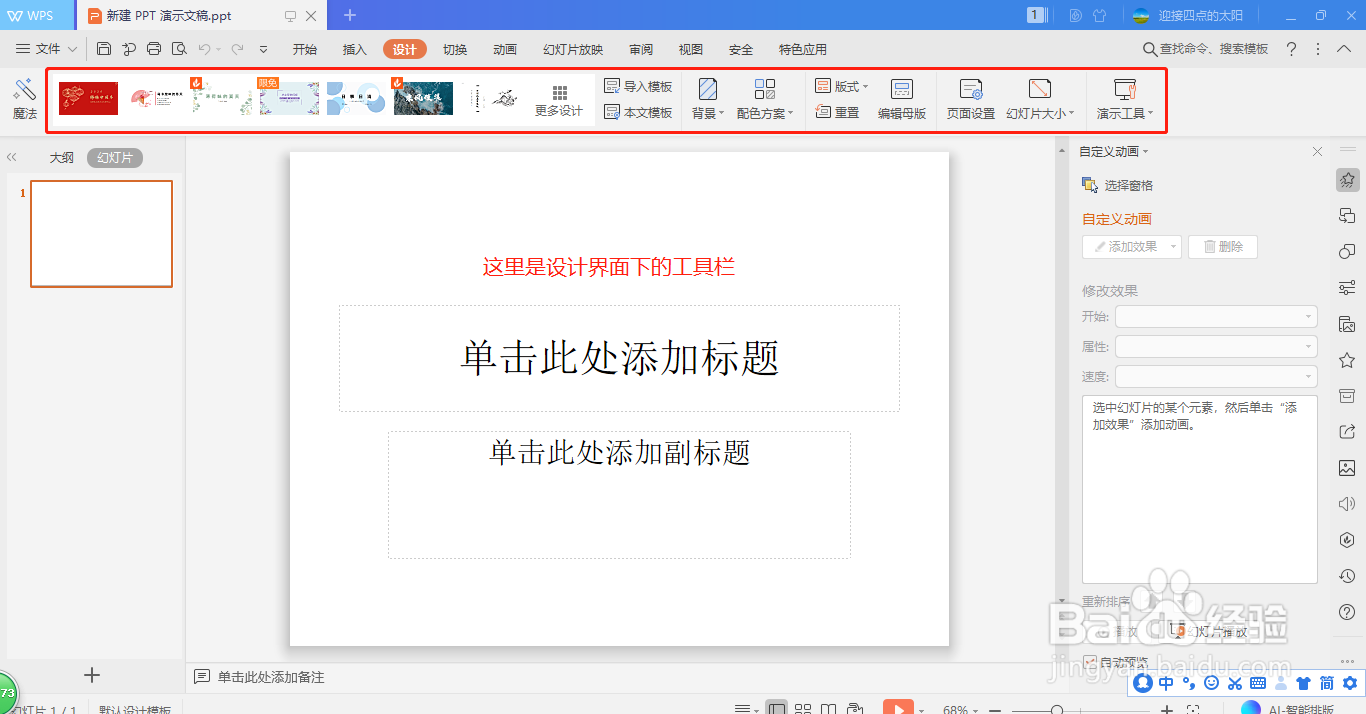The height and width of the screenshot is (714, 1366).
Task: Open the 速度 speed combo box
Action: [1216, 377]
